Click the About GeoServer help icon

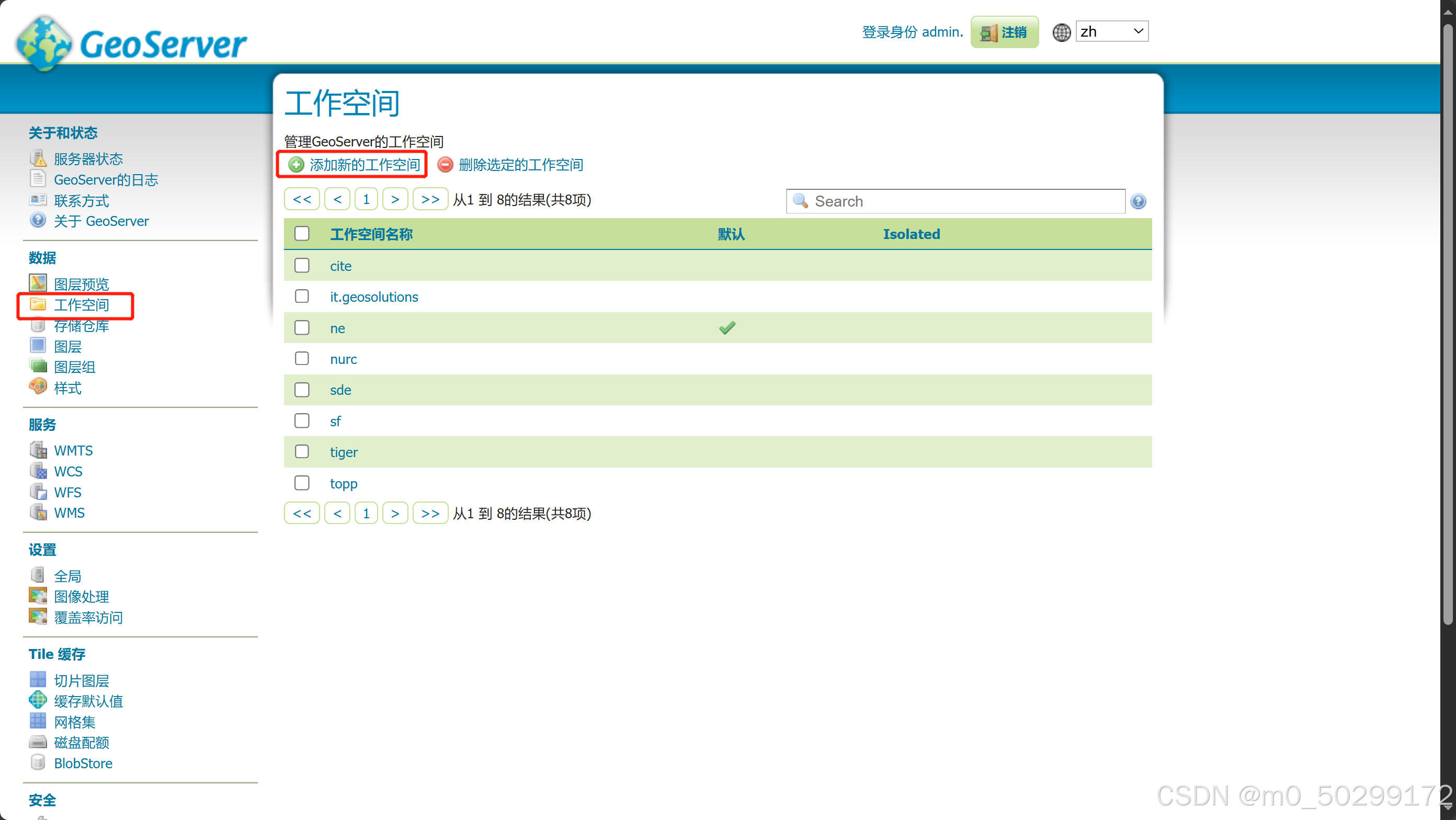point(38,220)
